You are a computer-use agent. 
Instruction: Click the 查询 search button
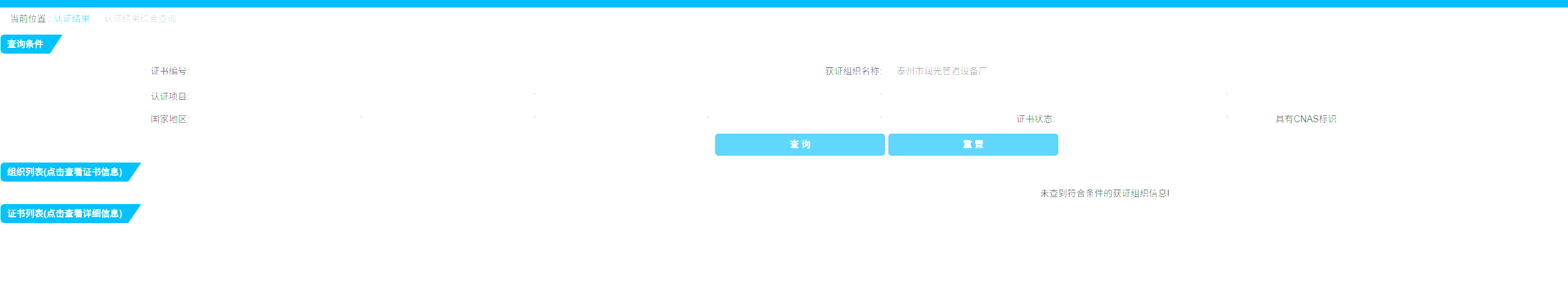click(x=800, y=145)
